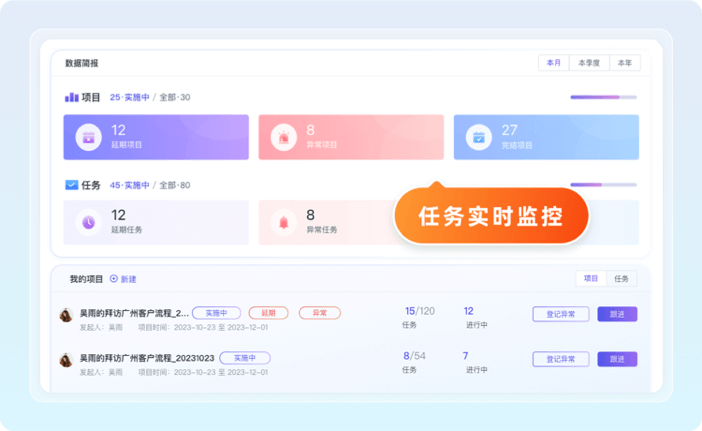Select the 本月 time filter

(x=554, y=63)
